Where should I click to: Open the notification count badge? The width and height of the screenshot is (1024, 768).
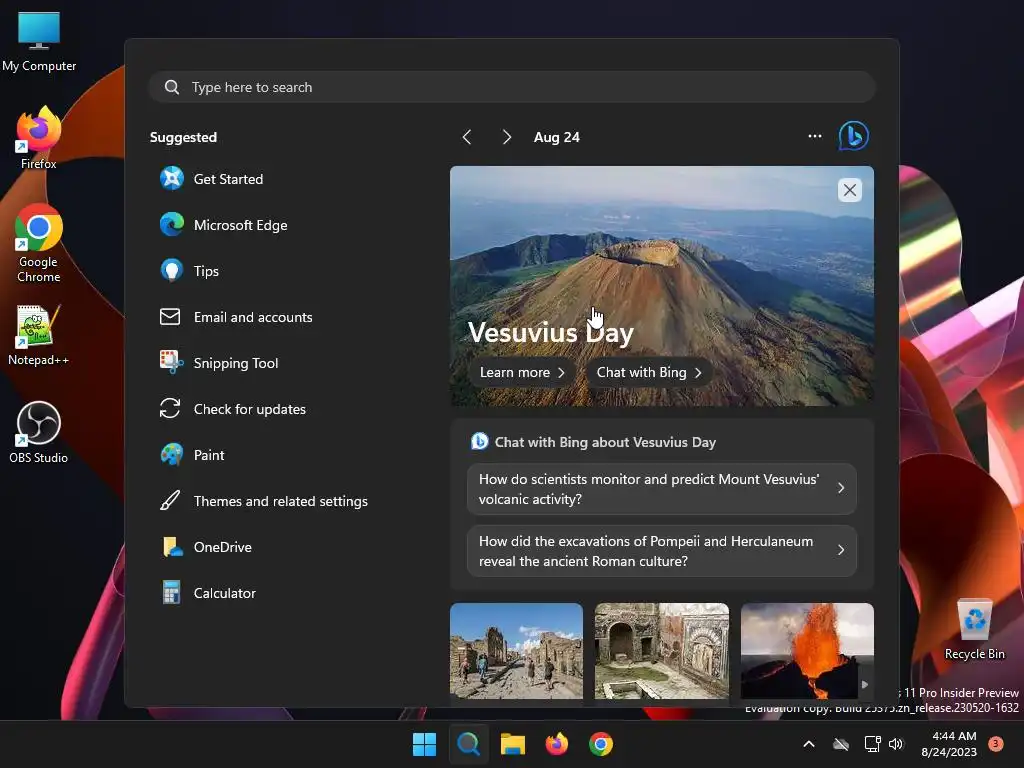click(x=996, y=743)
